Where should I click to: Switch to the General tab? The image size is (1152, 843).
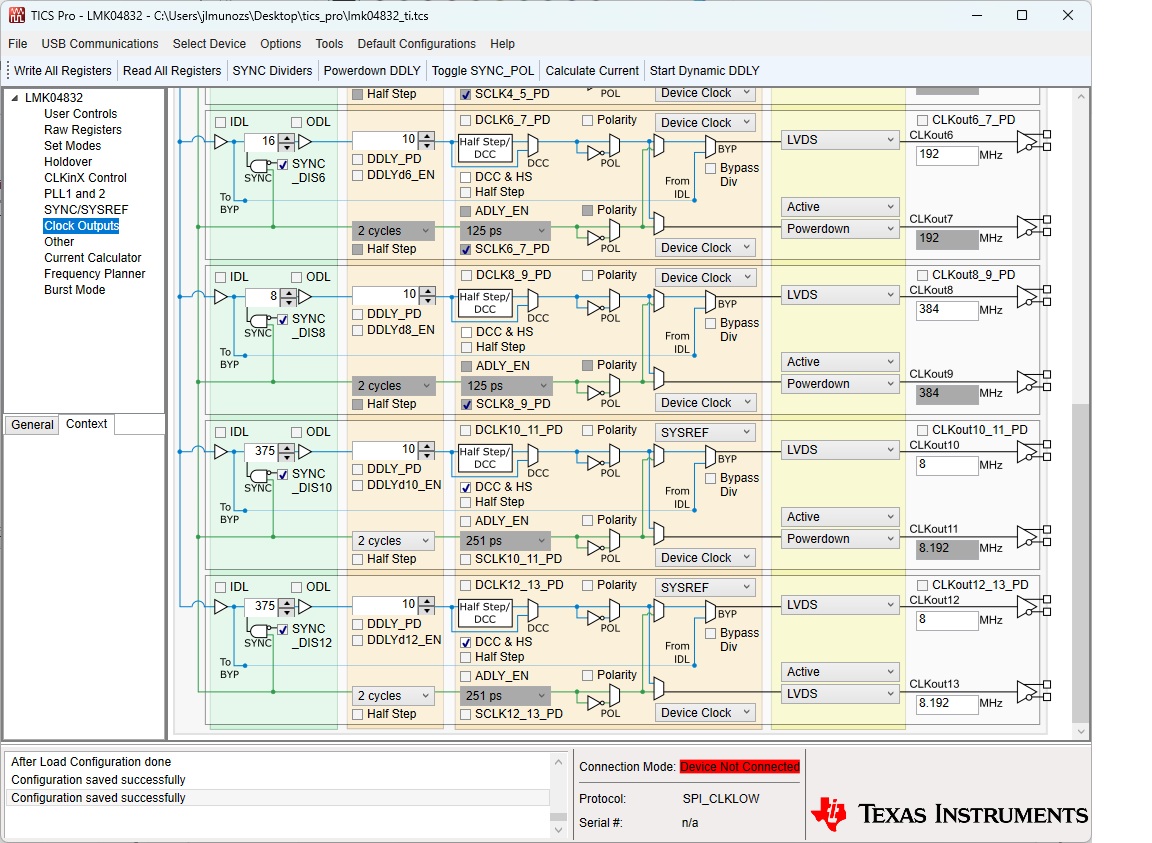pyautogui.click(x=32, y=425)
